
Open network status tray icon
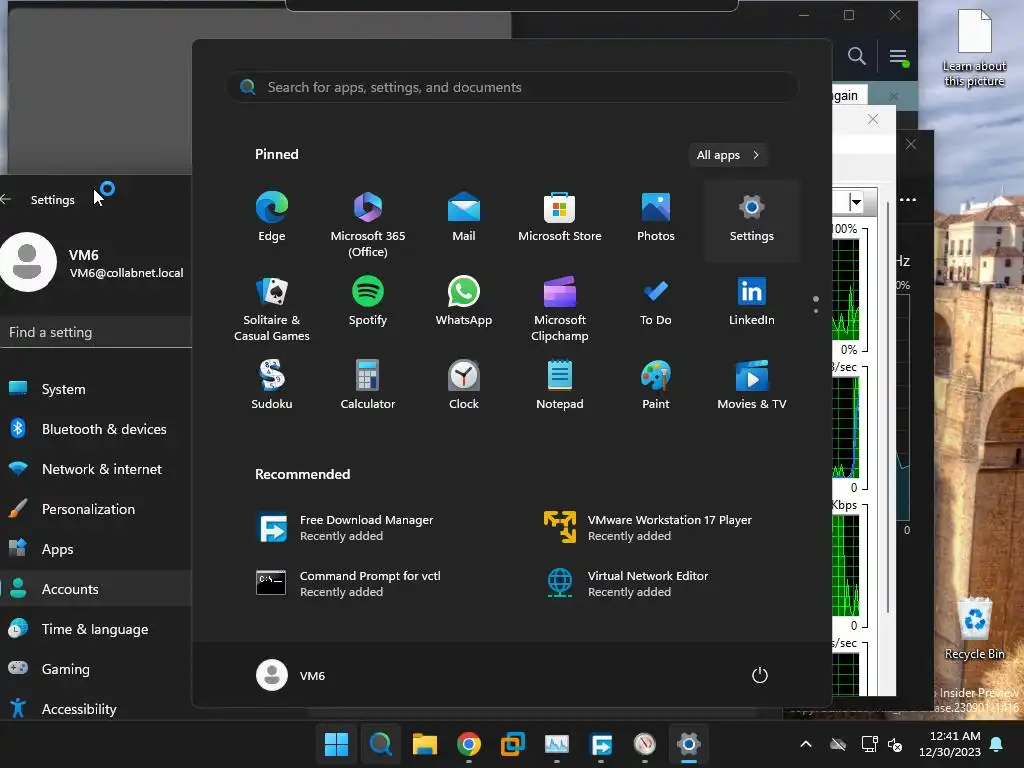coord(869,744)
